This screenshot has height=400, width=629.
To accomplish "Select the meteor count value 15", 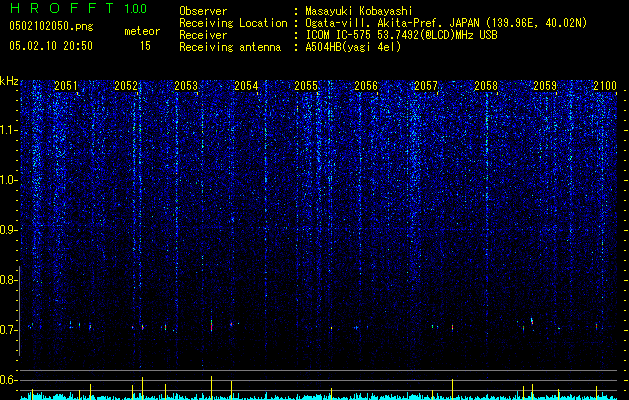I will pos(145,46).
